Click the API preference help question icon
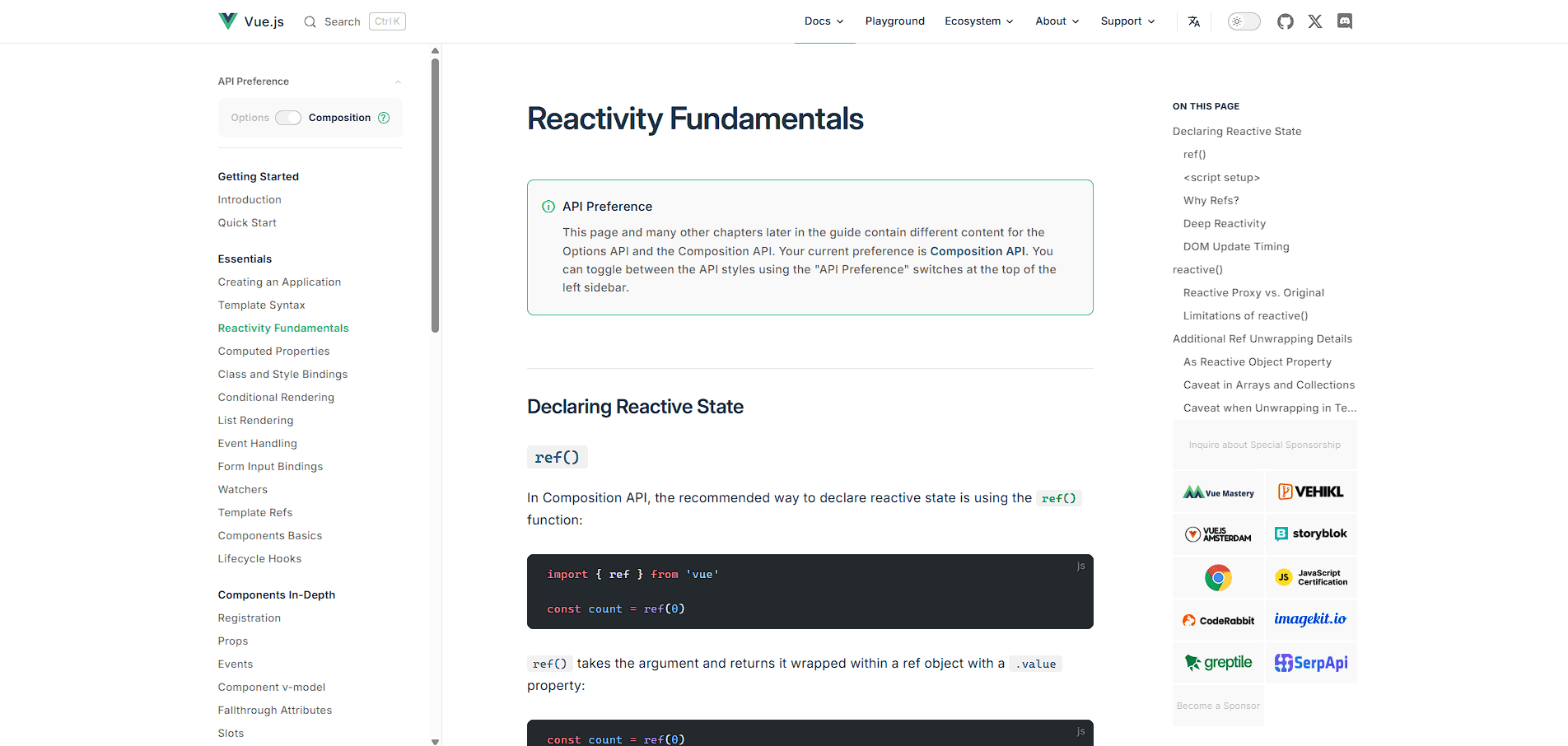The image size is (1568, 746). click(384, 118)
